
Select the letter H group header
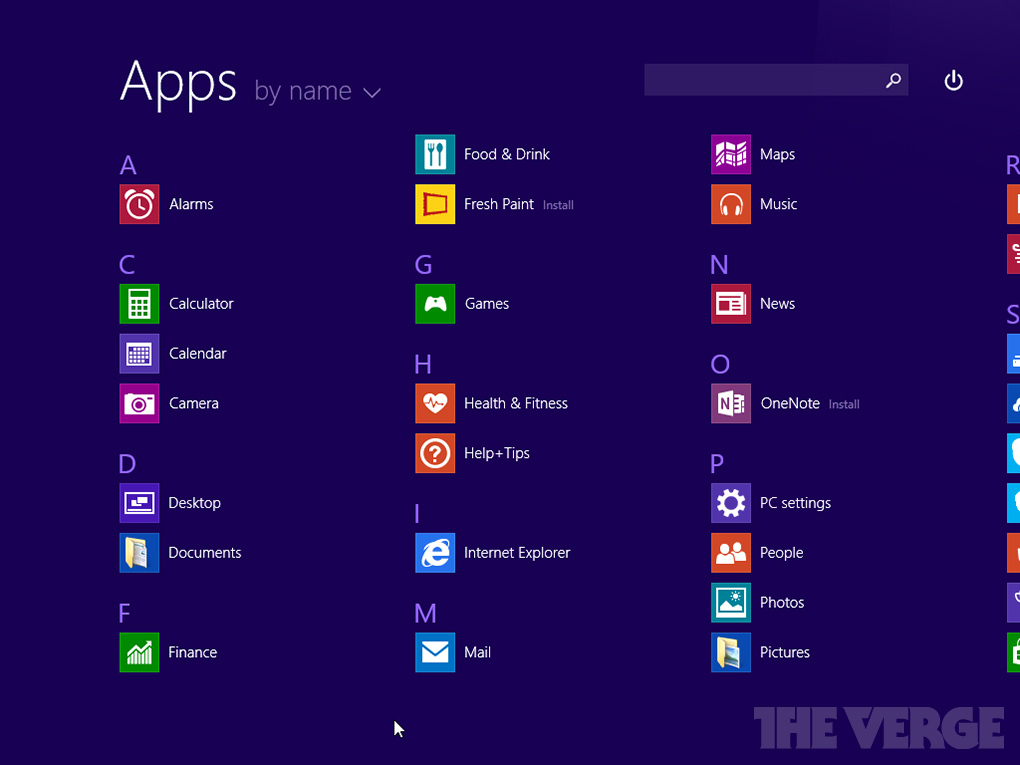pyautogui.click(x=423, y=364)
